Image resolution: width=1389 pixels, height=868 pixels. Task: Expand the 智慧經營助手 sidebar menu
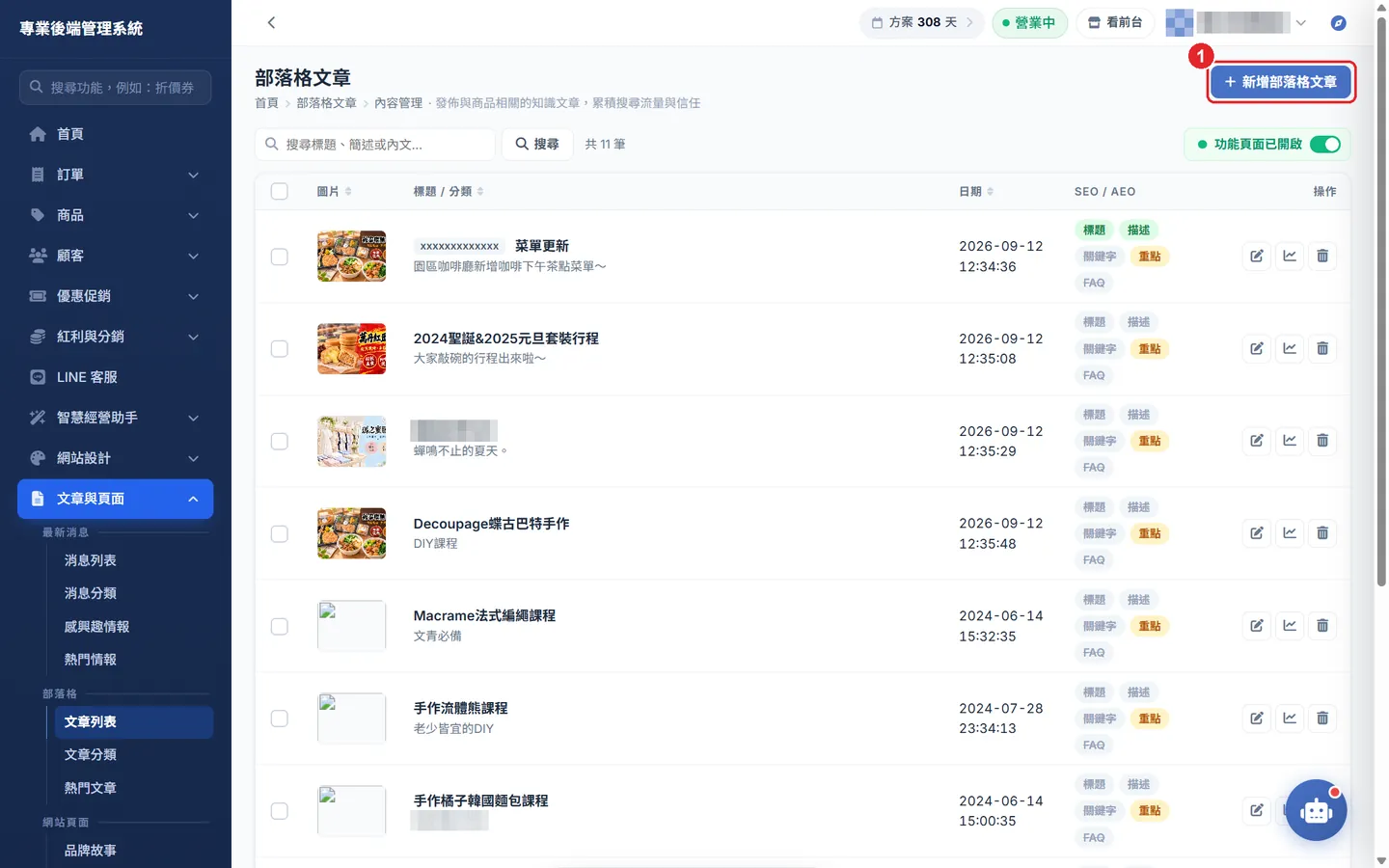pyautogui.click(x=116, y=418)
